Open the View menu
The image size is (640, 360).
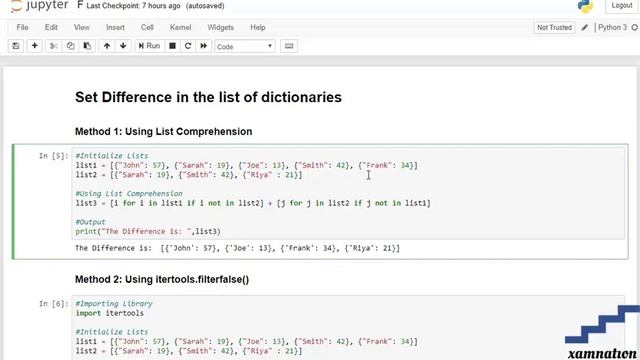click(x=82, y=27)
